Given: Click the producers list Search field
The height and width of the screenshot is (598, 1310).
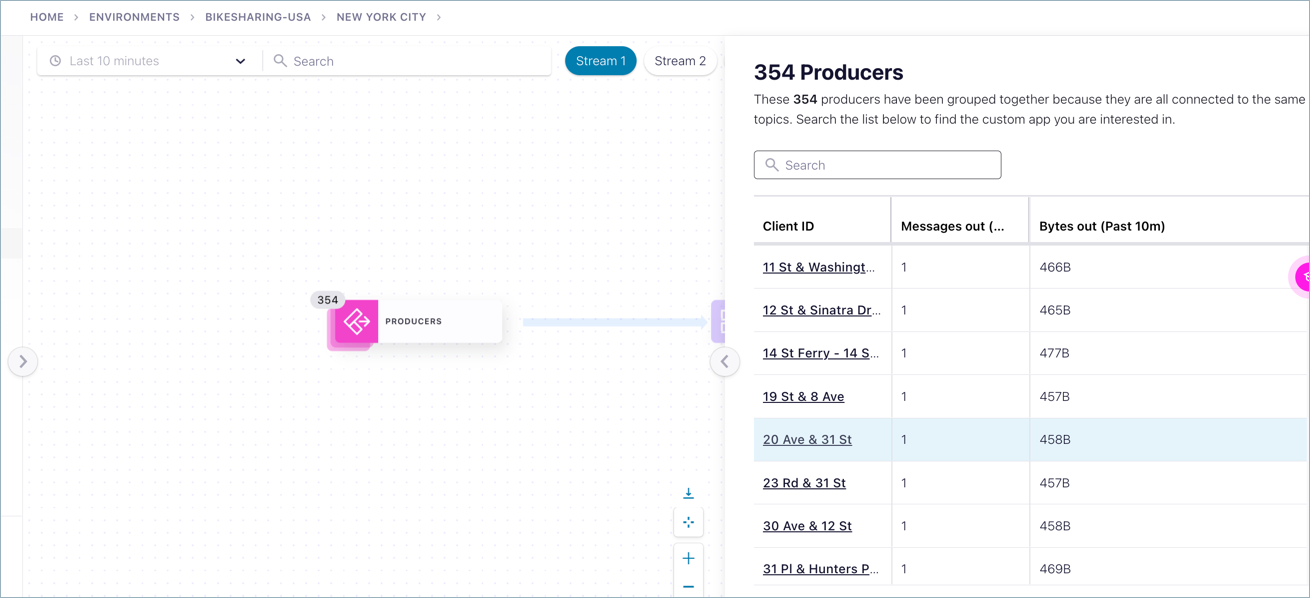Looking at the screenshot, I should pyautogui.click(x=878, y=165).
